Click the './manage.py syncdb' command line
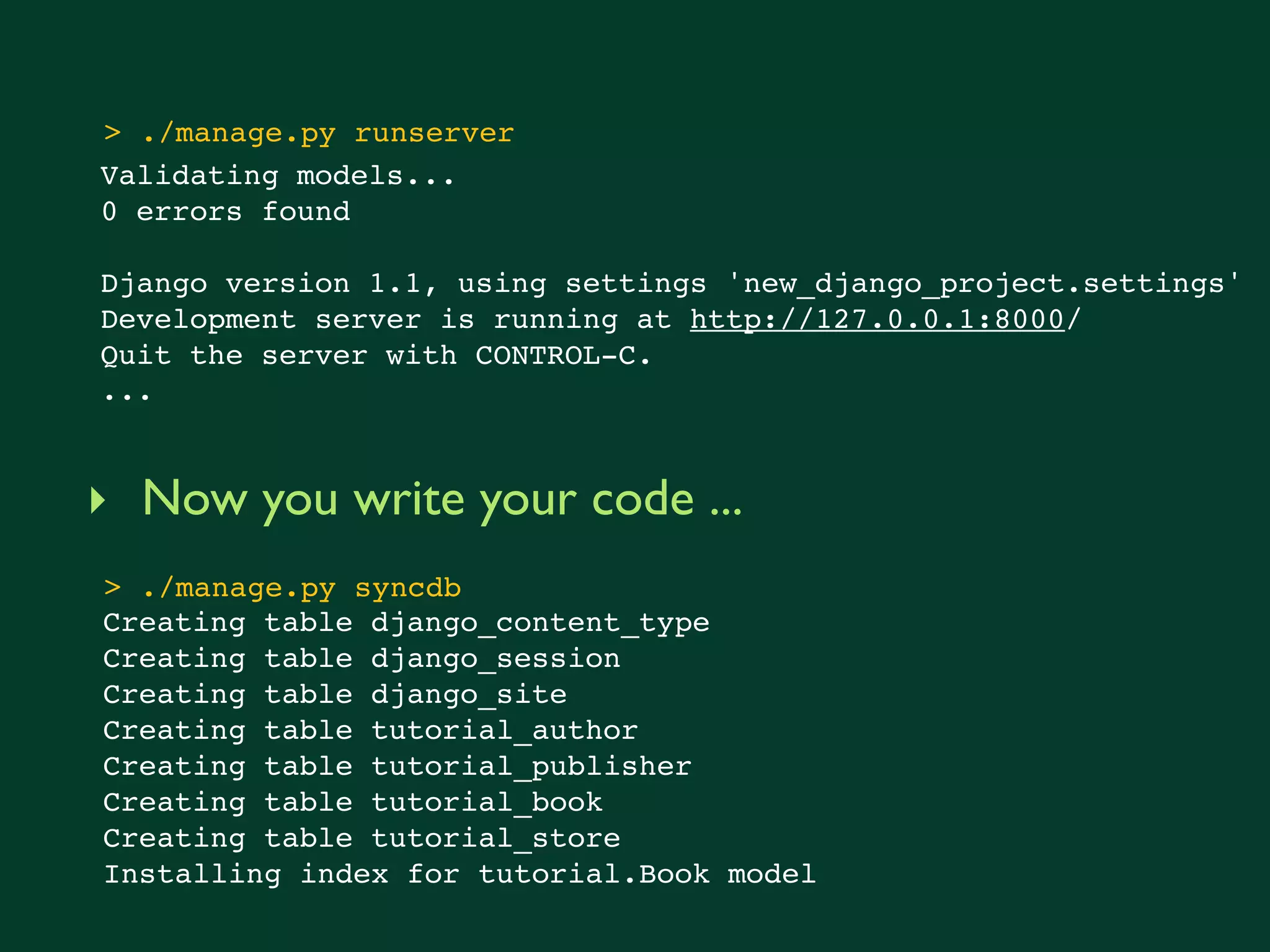The height and width of the screenshot is (952, 1270). [x=283, y=588]
